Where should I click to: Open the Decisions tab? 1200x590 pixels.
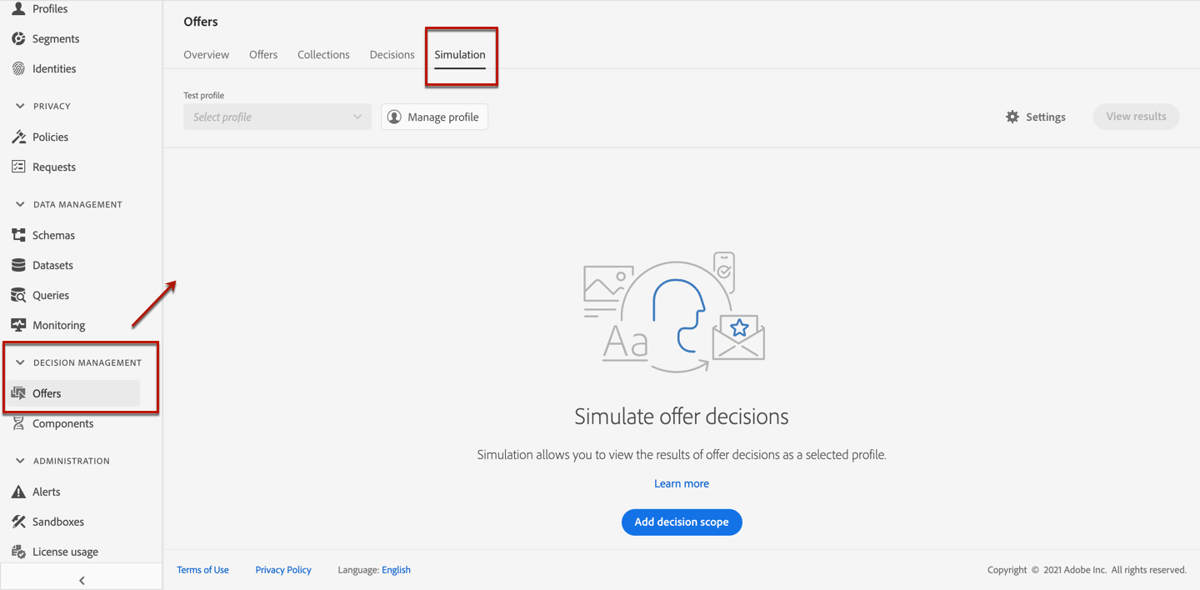tap(391, 54)
